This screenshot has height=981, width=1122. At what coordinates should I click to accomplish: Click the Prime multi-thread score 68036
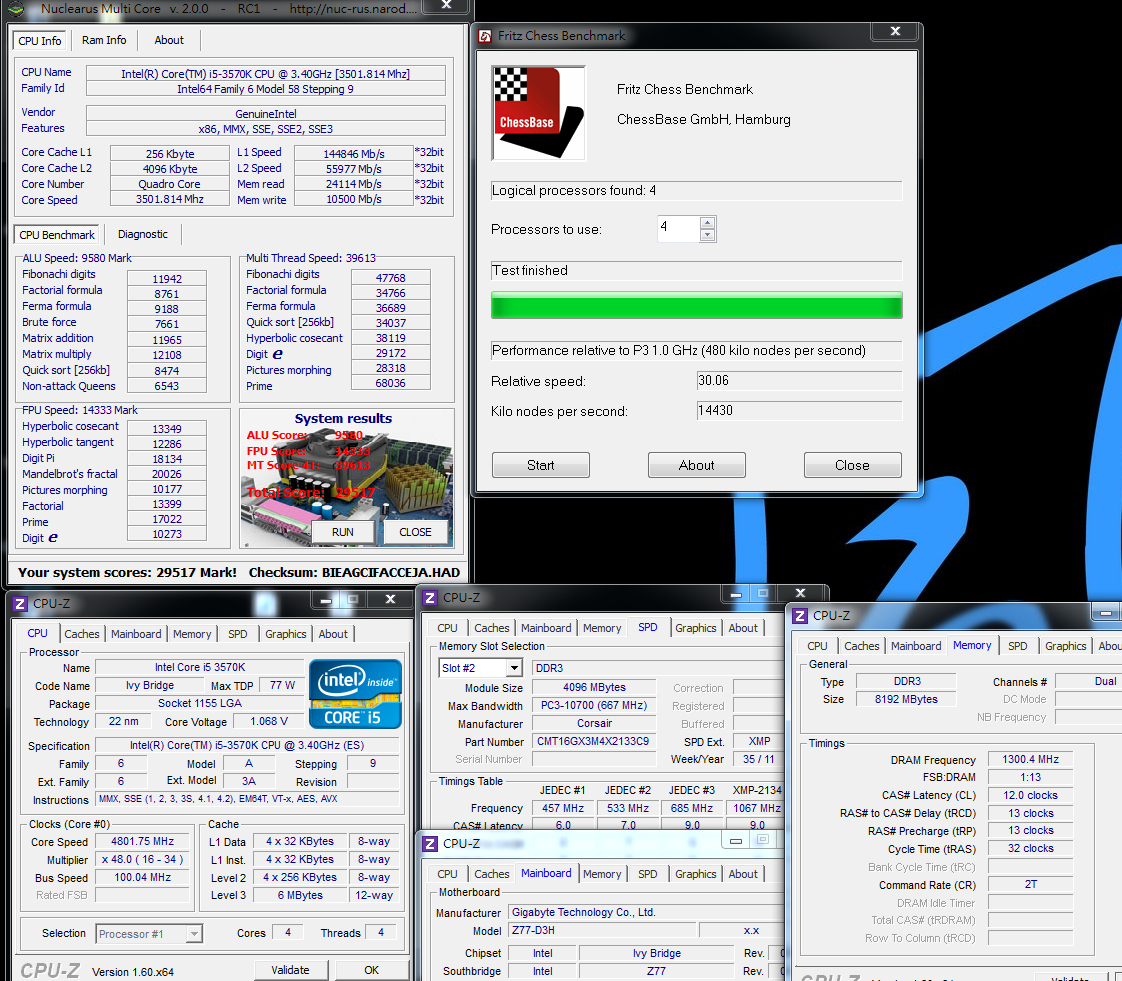(x=391, y=383)
